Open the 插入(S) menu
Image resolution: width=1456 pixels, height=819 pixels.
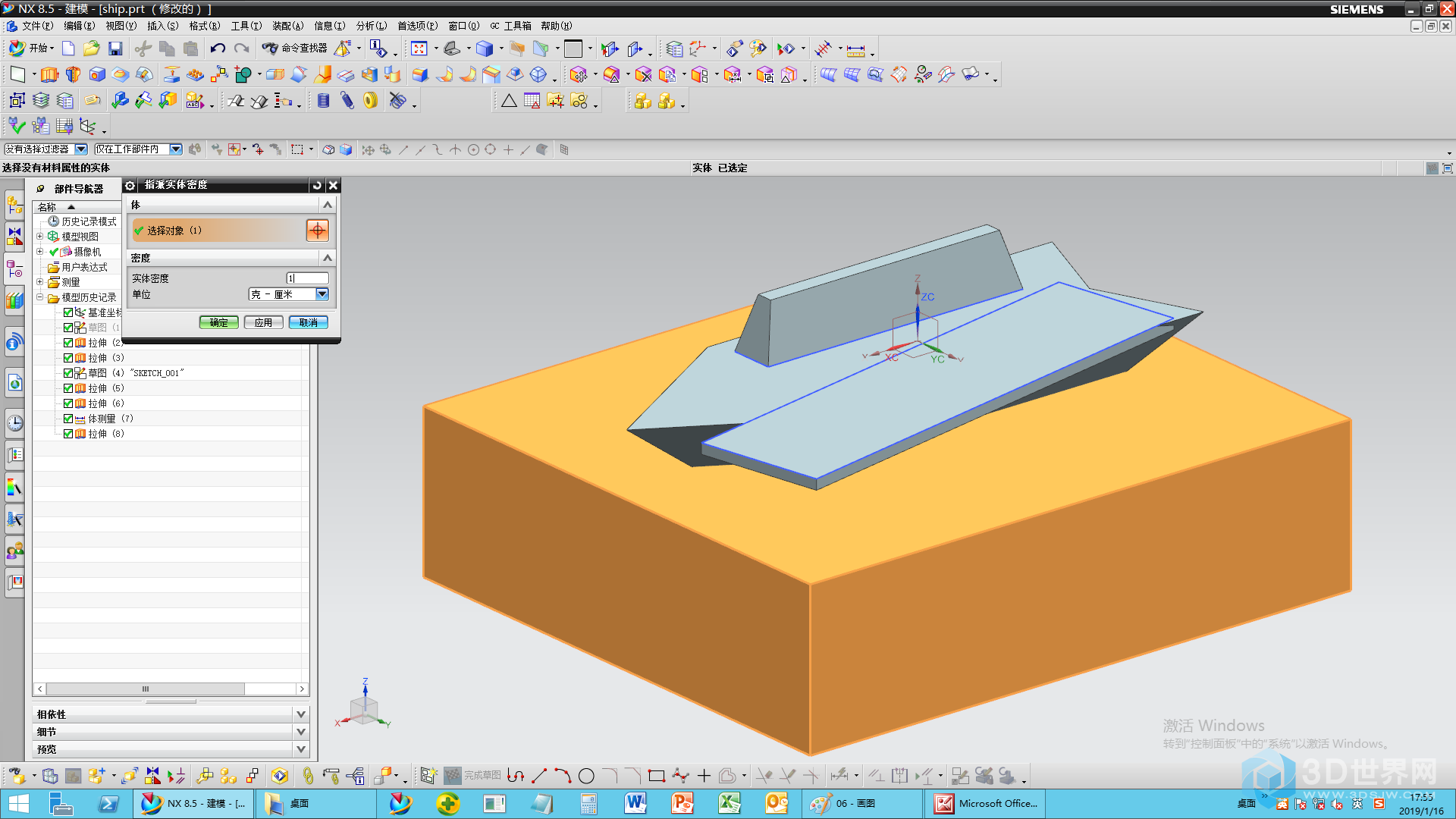[x=163, y=26]
